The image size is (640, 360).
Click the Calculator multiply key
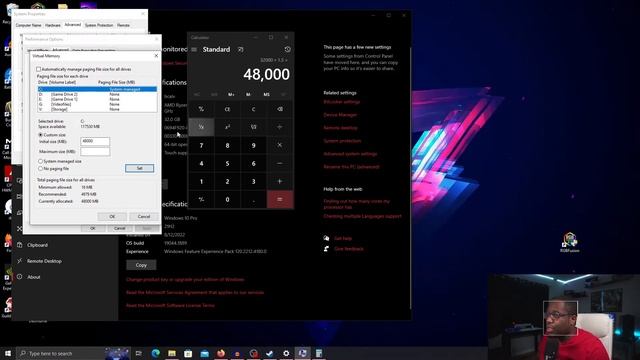(280, 145)
